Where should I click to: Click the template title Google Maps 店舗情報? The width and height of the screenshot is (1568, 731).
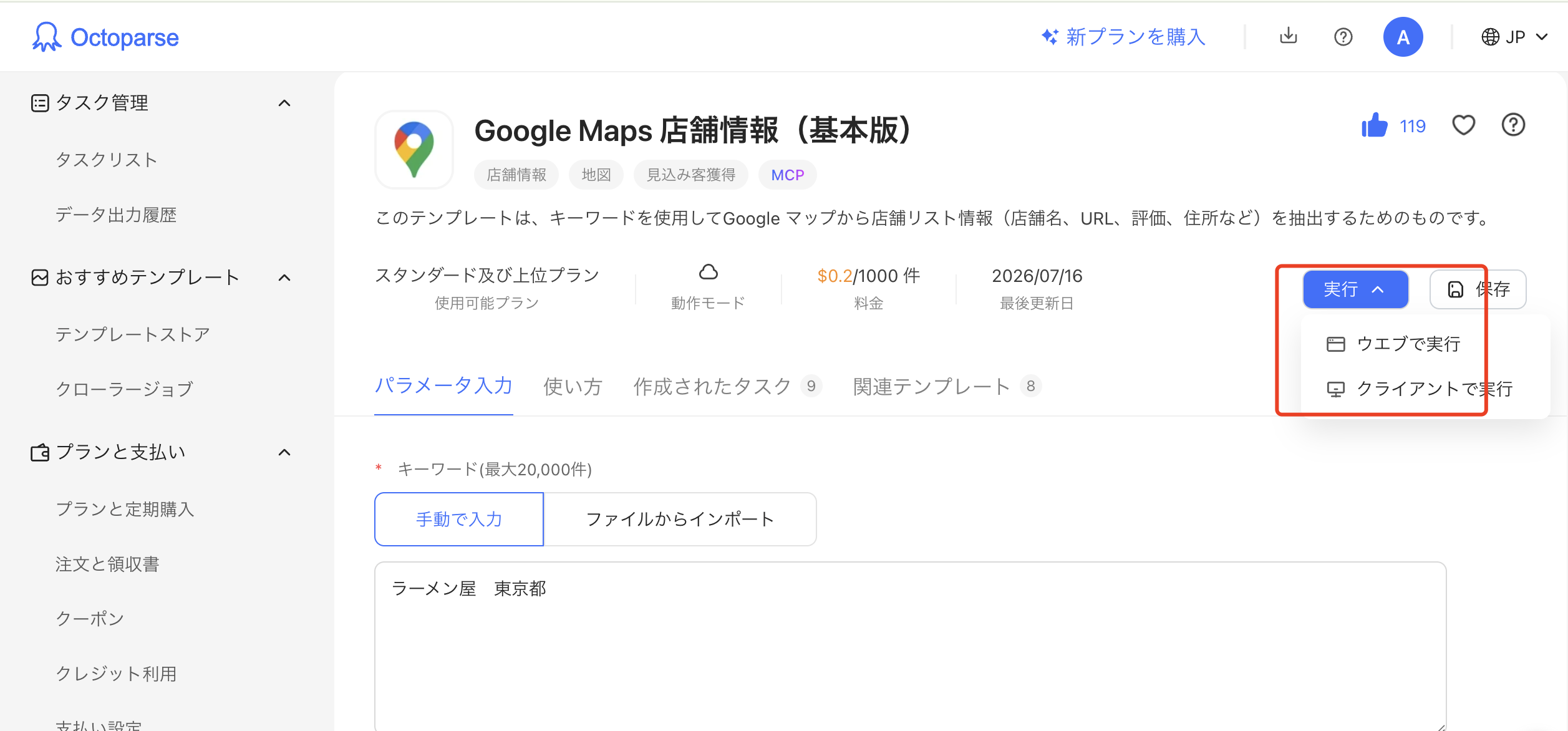click(694, 130)
